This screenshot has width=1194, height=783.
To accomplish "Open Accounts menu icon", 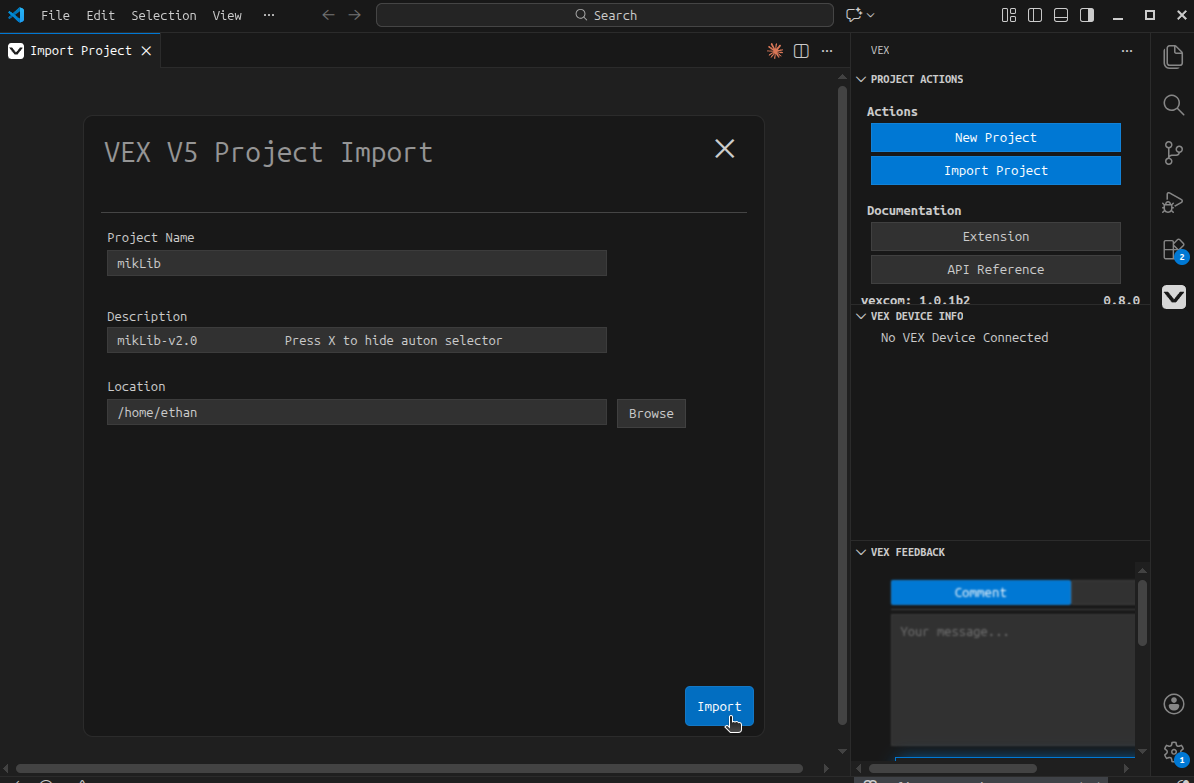I will tap(1173, 704).
